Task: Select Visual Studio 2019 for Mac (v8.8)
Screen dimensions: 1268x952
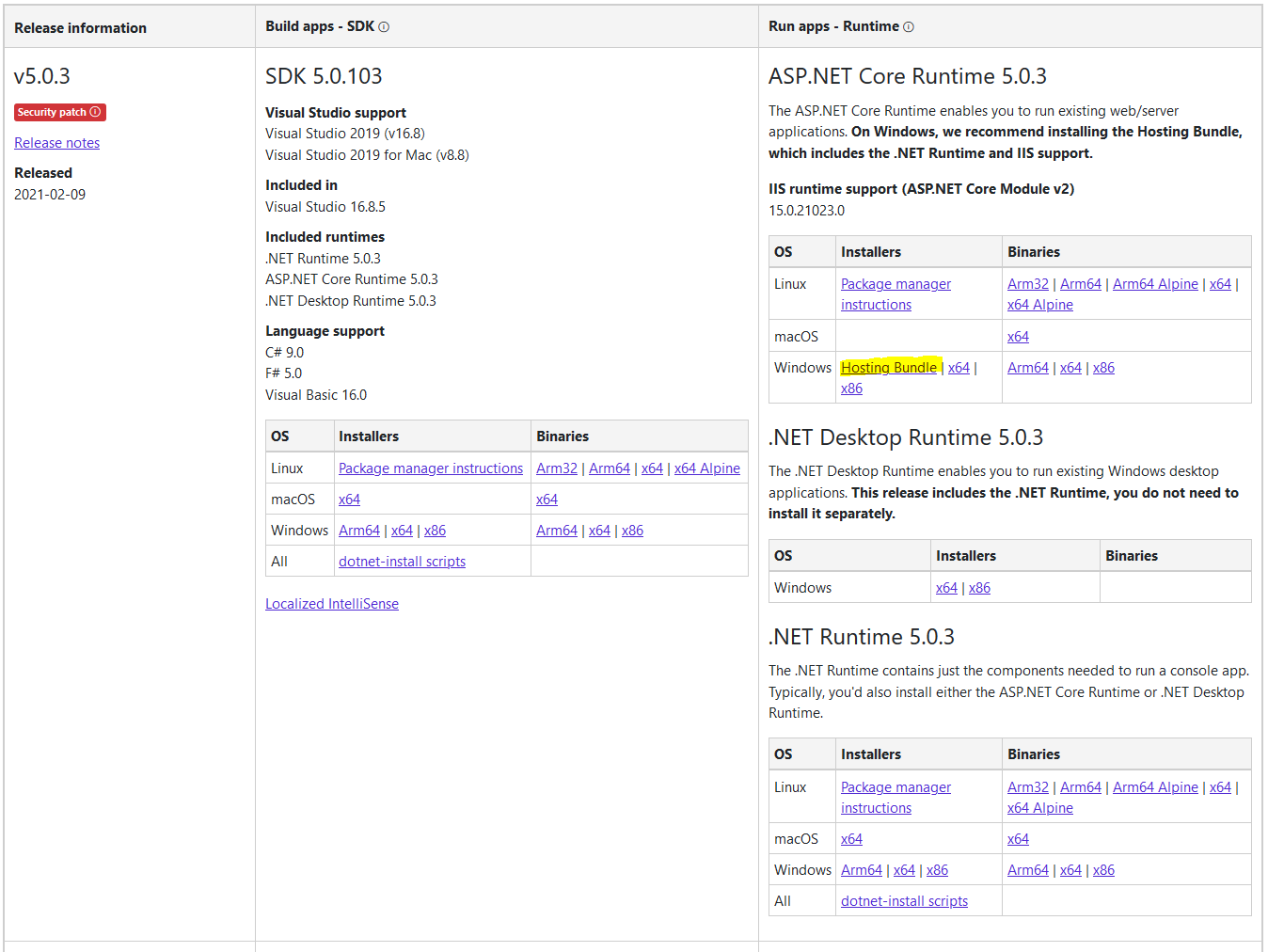Action: click(367, 155)
